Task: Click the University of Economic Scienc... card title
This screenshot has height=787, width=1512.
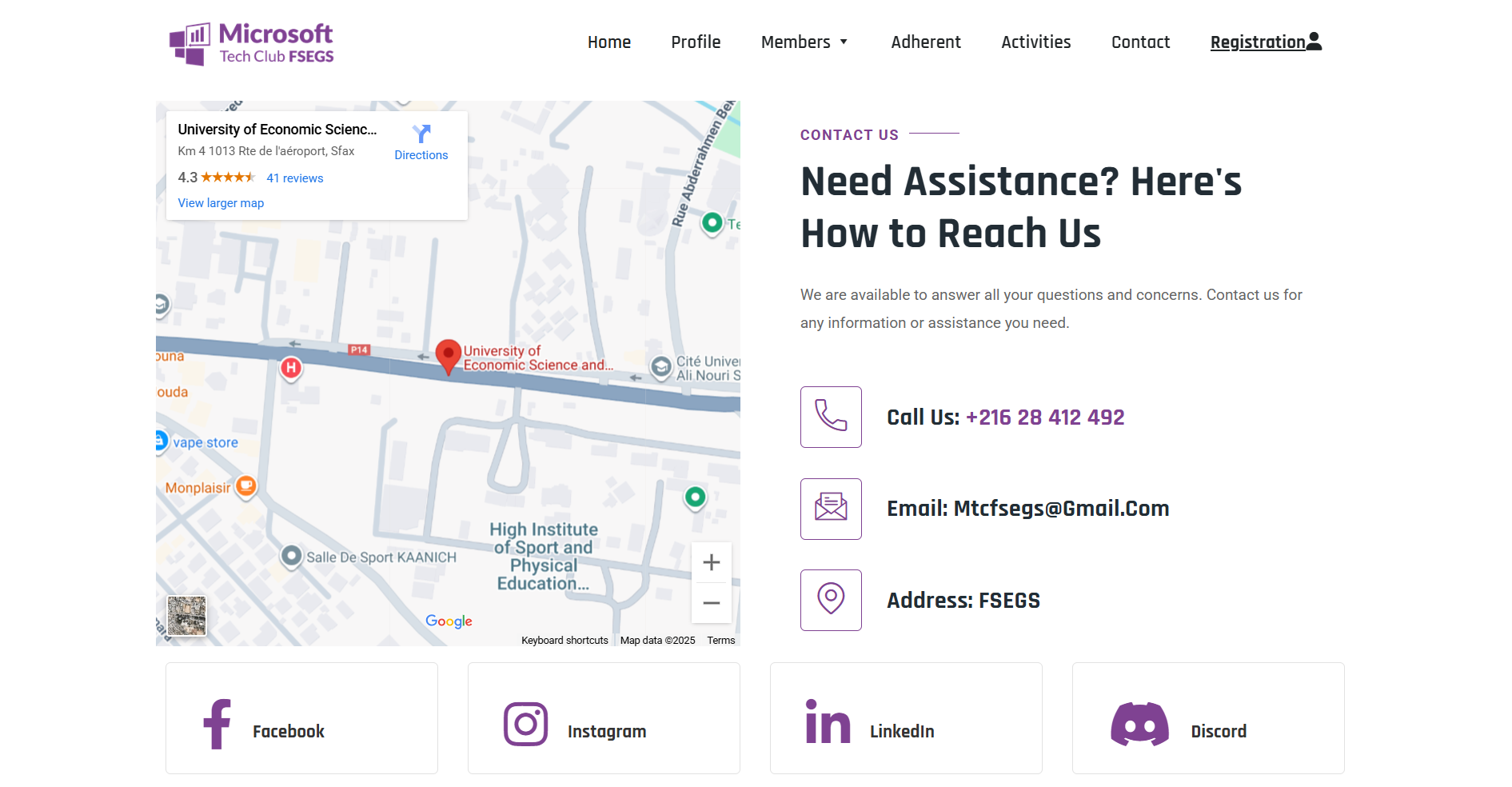Action: 277,130
